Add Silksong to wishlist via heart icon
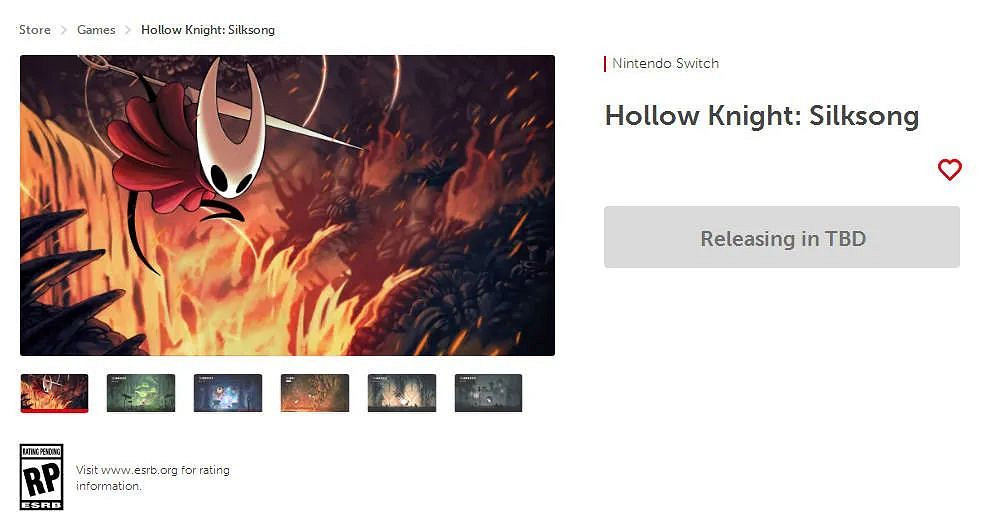Image resolution: width=981 pixels, height=528 pixels. click(949, 170)
